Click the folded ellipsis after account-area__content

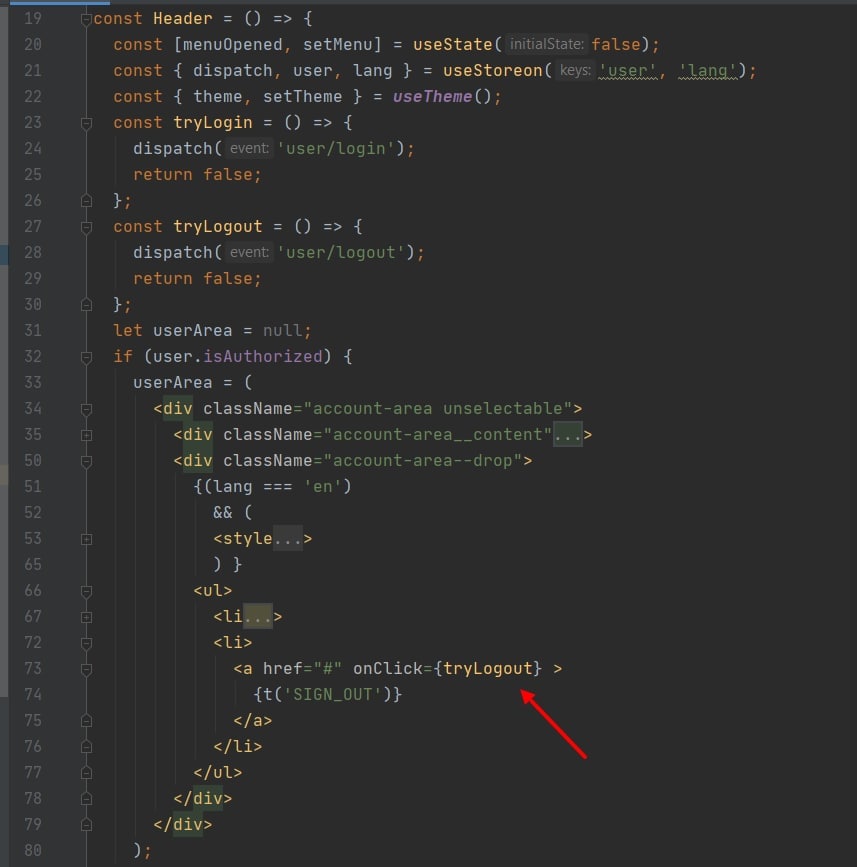tap(568, 435)
